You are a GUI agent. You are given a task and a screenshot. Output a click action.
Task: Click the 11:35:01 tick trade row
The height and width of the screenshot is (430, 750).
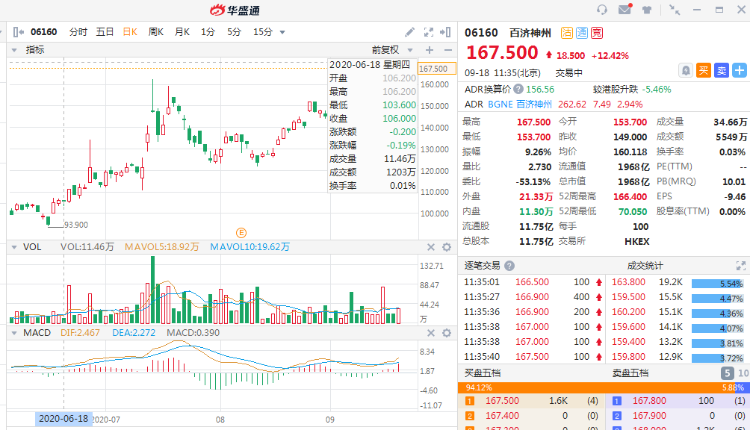coord(532,282)
